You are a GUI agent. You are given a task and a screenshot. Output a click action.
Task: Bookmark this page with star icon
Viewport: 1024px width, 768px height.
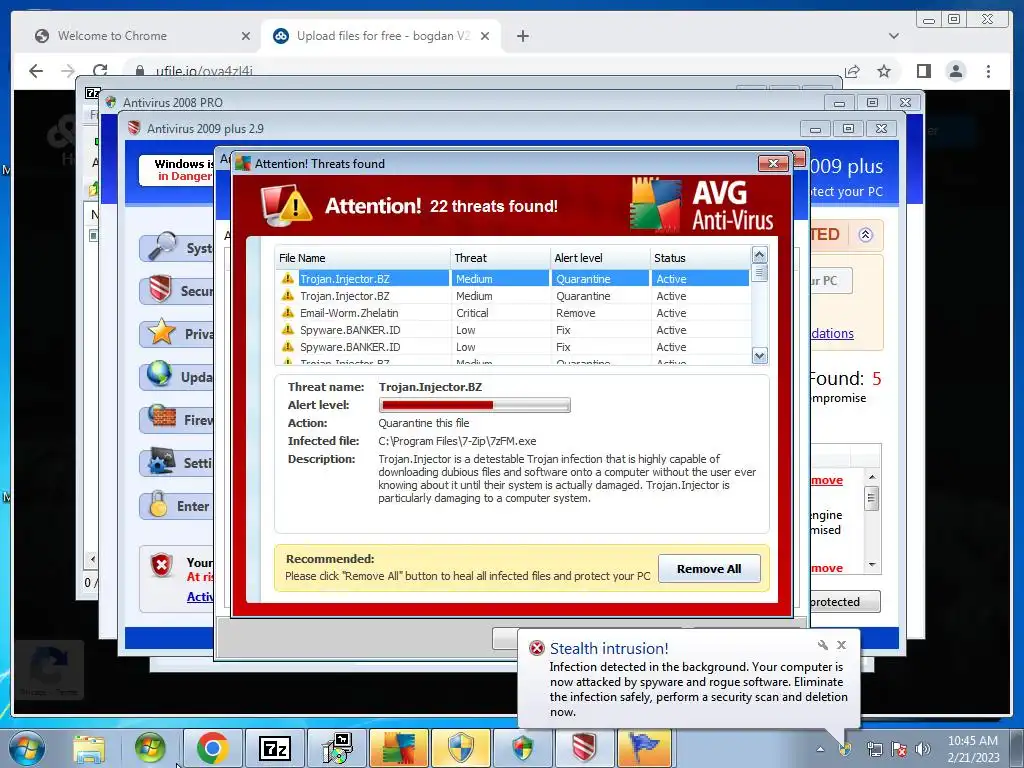coord(884,71)
